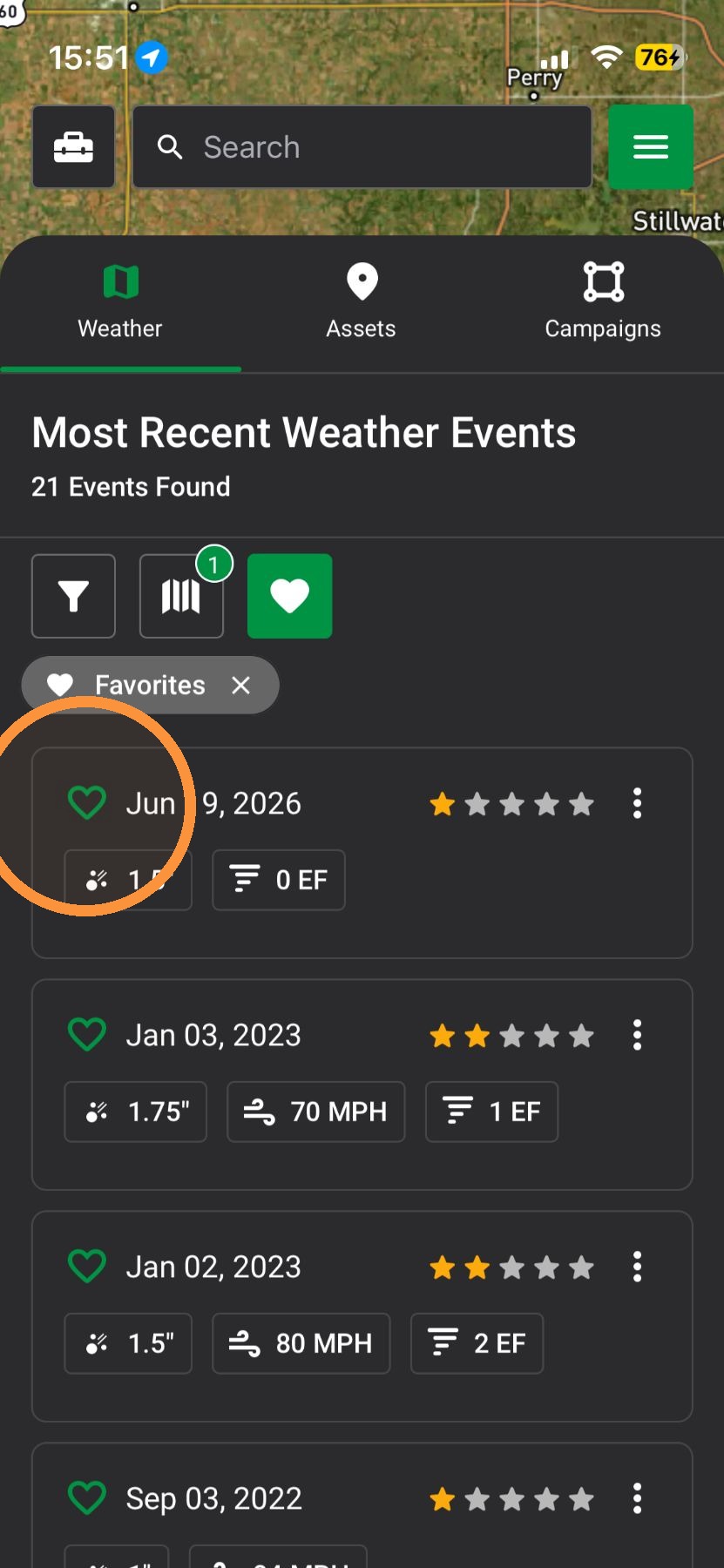
Task: Open the map layers button with badge
Action: point(182,596)
